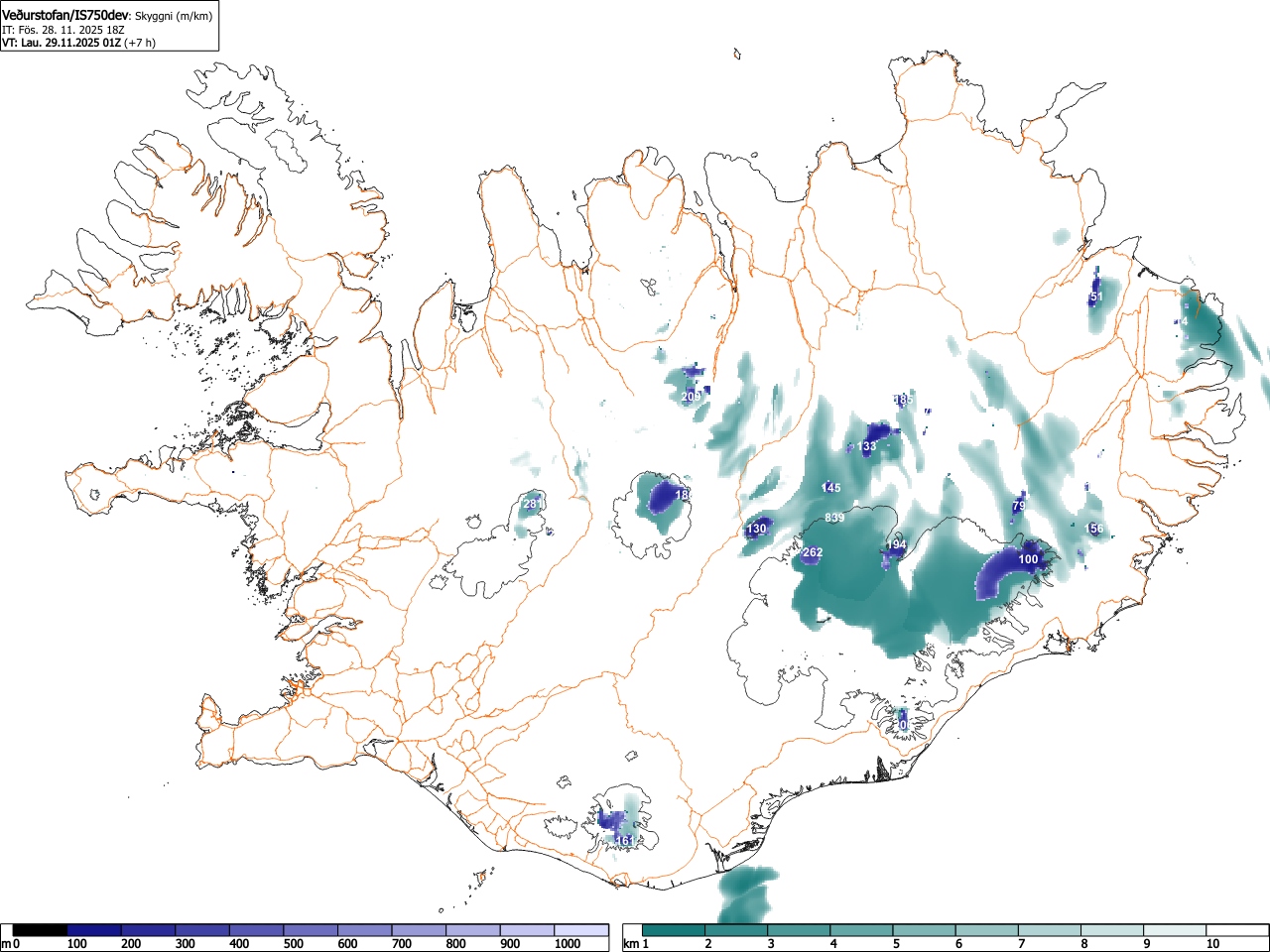Click the 262 visibility value on the map
The image size is (1270, 952).
[813, 553]
